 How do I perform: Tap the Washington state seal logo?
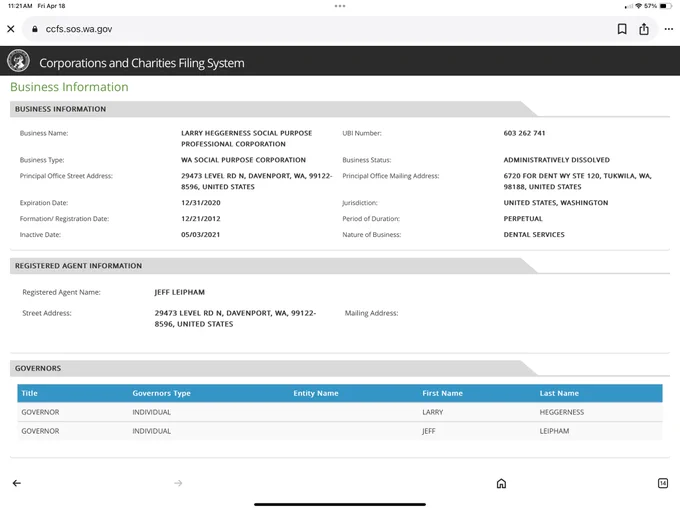18,61
